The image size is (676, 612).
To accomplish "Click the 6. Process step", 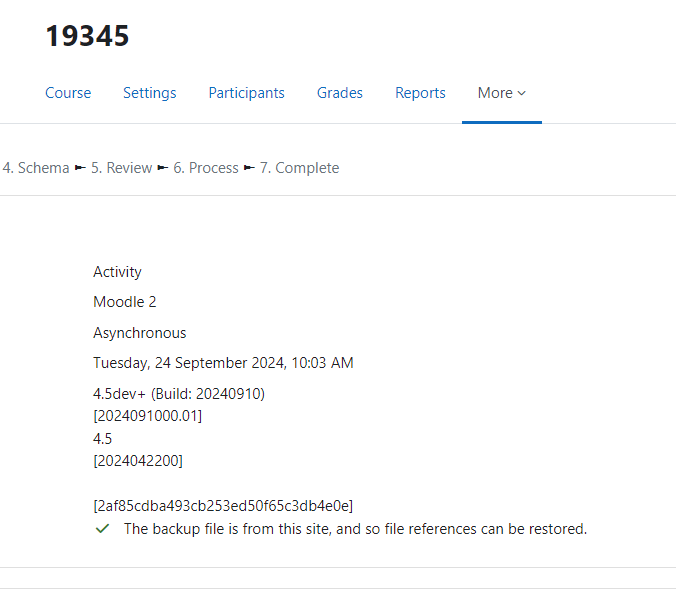I will tap(206, 168).
